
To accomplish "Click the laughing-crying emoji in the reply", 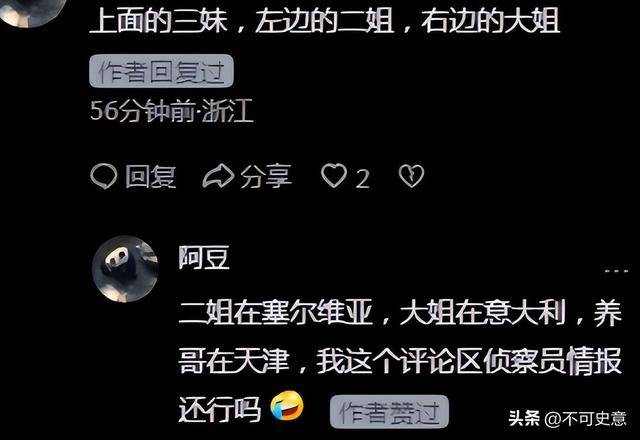I will (x=287, y=406).
